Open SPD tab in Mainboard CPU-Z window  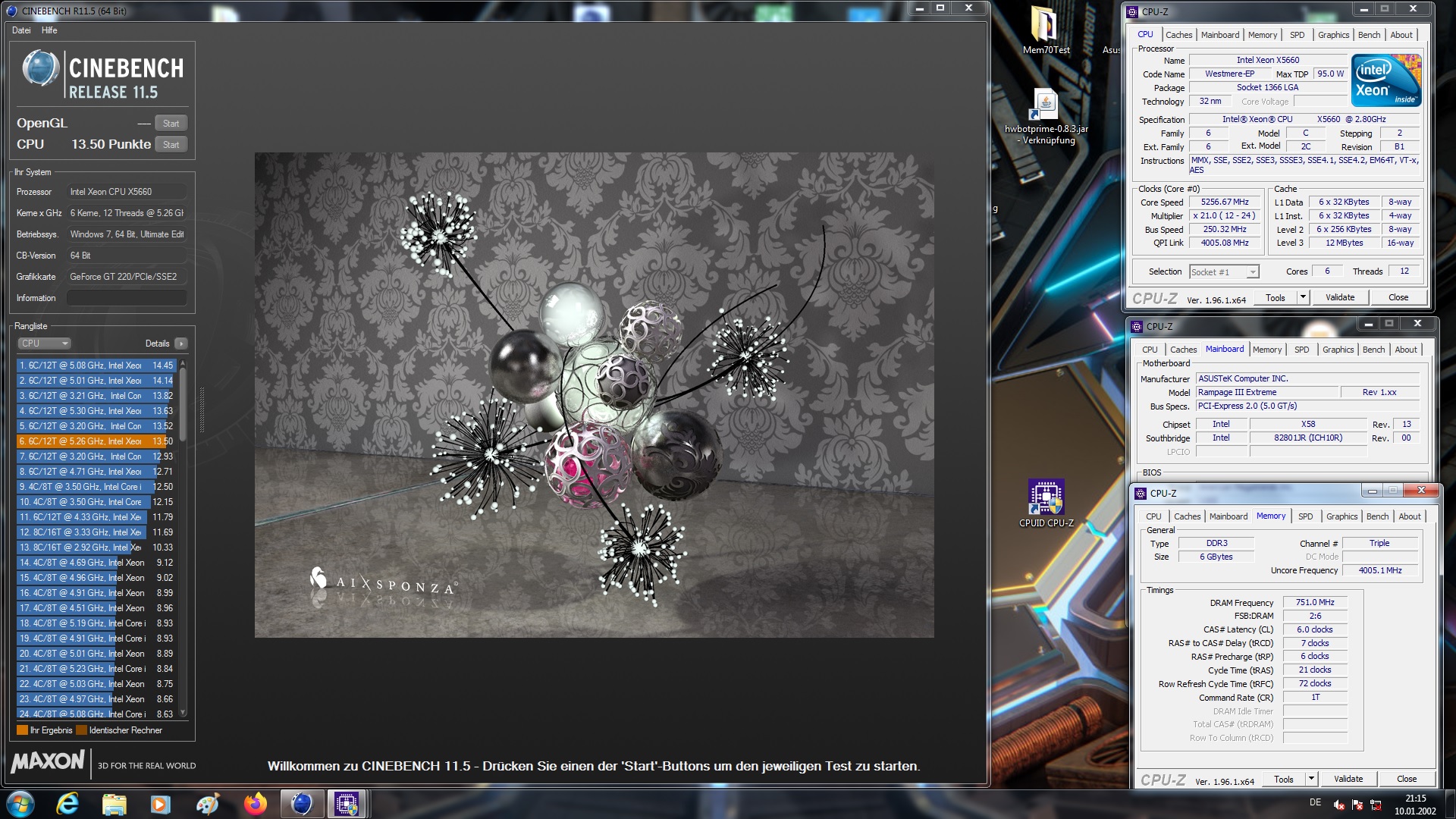tap(1301, 350)
